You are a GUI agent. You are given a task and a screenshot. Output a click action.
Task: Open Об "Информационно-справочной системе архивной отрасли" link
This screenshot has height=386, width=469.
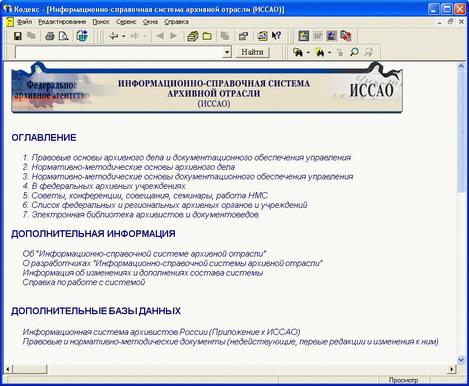(x=144, y=254)
